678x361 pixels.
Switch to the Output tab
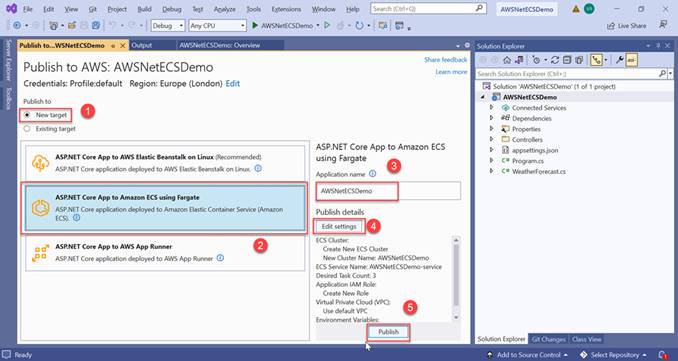point(141,45)
